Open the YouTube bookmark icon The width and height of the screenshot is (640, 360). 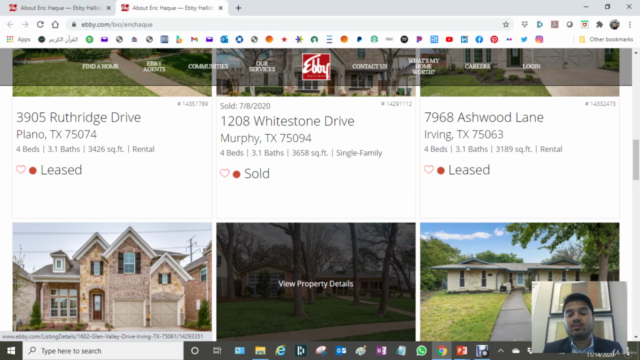pyautogui.click(x=449, y=39)
